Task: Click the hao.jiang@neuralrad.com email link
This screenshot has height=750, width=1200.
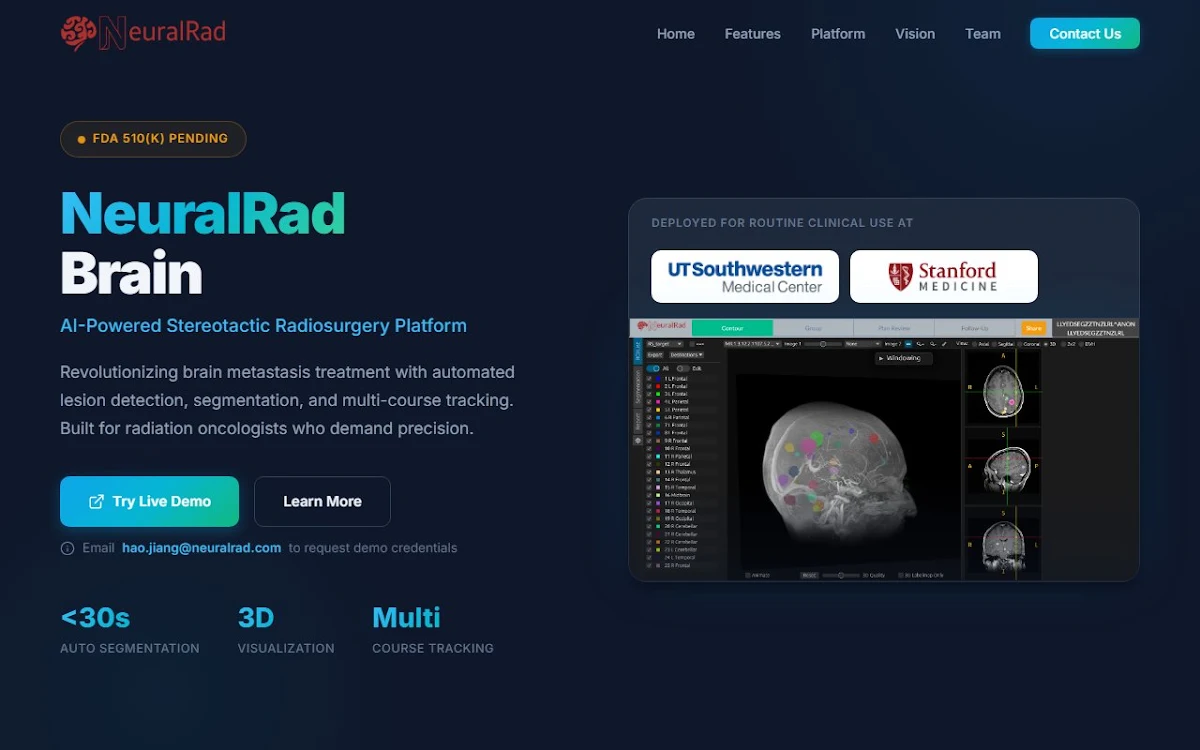Action: (202, 548)
